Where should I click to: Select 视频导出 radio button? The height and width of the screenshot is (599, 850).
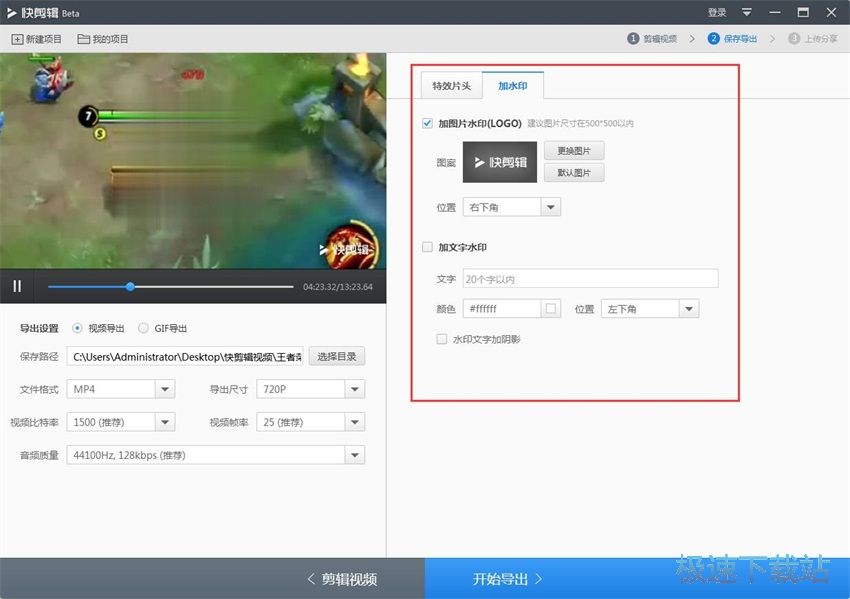78,328
